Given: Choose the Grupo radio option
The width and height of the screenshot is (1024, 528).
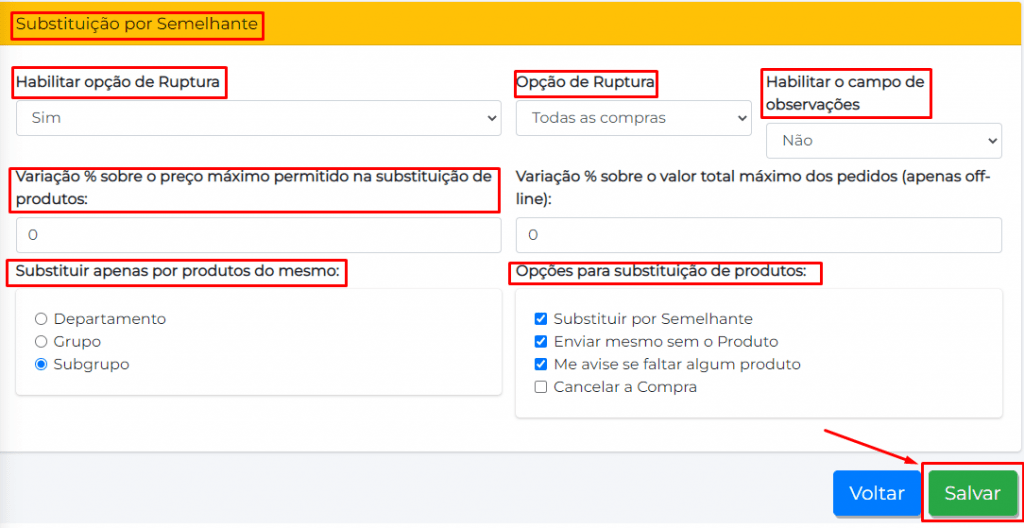Looking at the screenshot, I should click(x=41, y=342).
